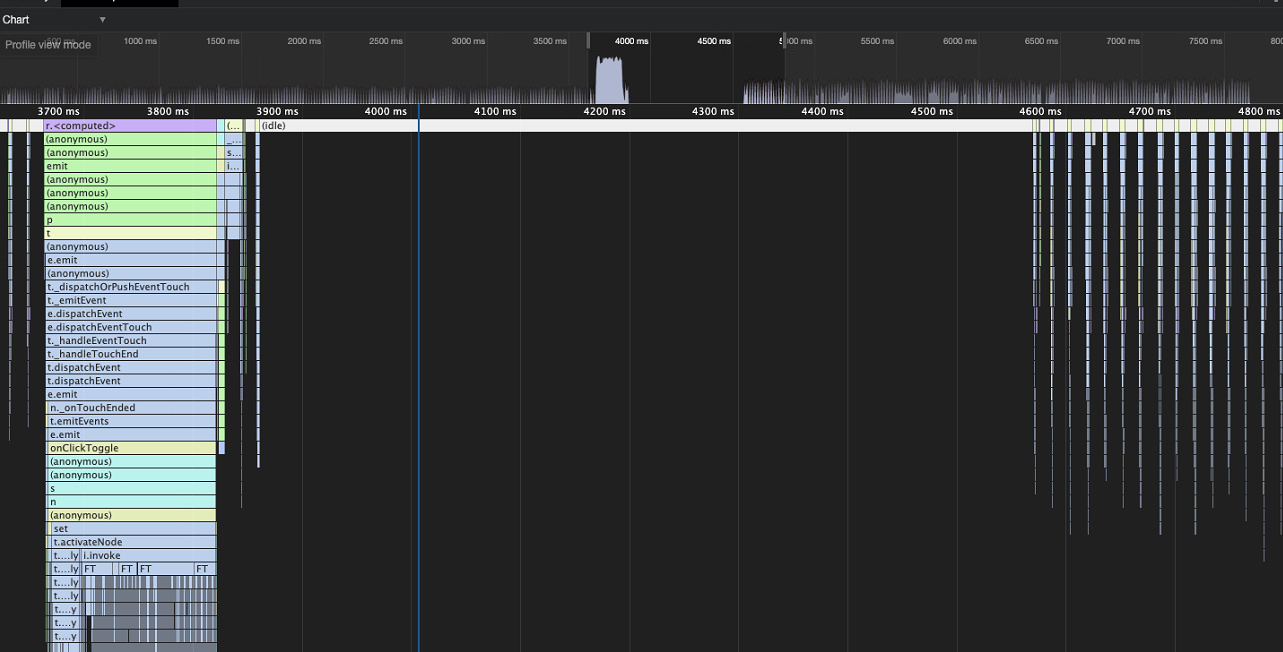Open the Chart view mode dropdown
Image resolution: width=1283 pixels, height=652 pixels.
(54, 20)
